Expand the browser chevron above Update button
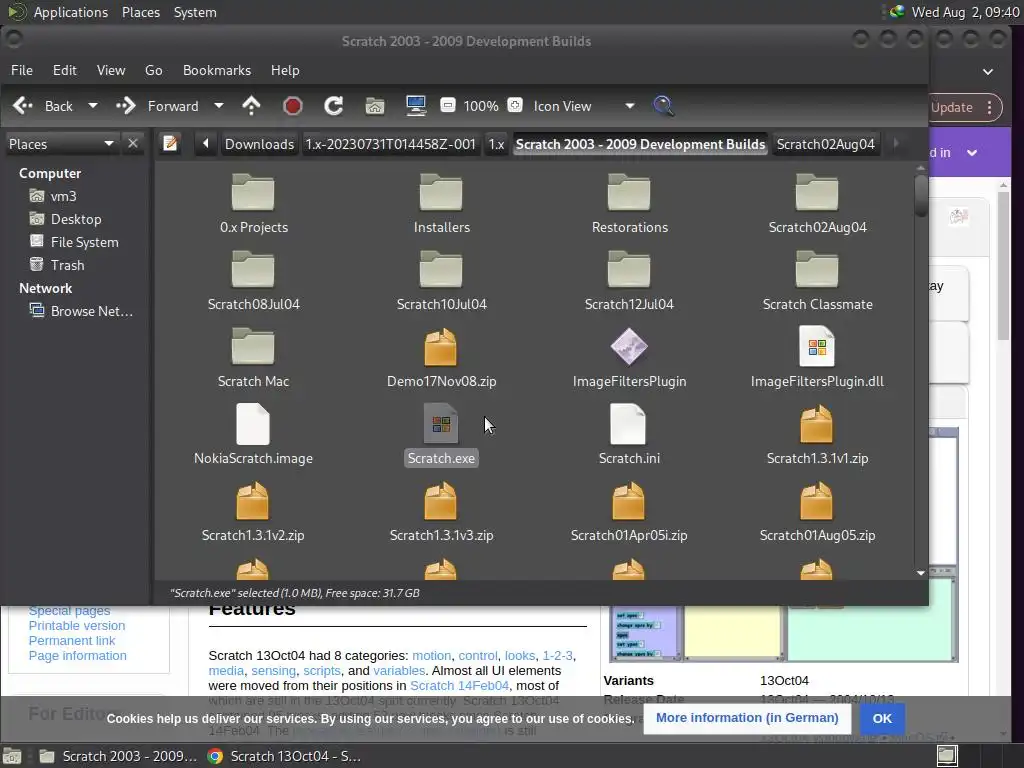This screenshot has width=1024, height=768. click(988, 72)
